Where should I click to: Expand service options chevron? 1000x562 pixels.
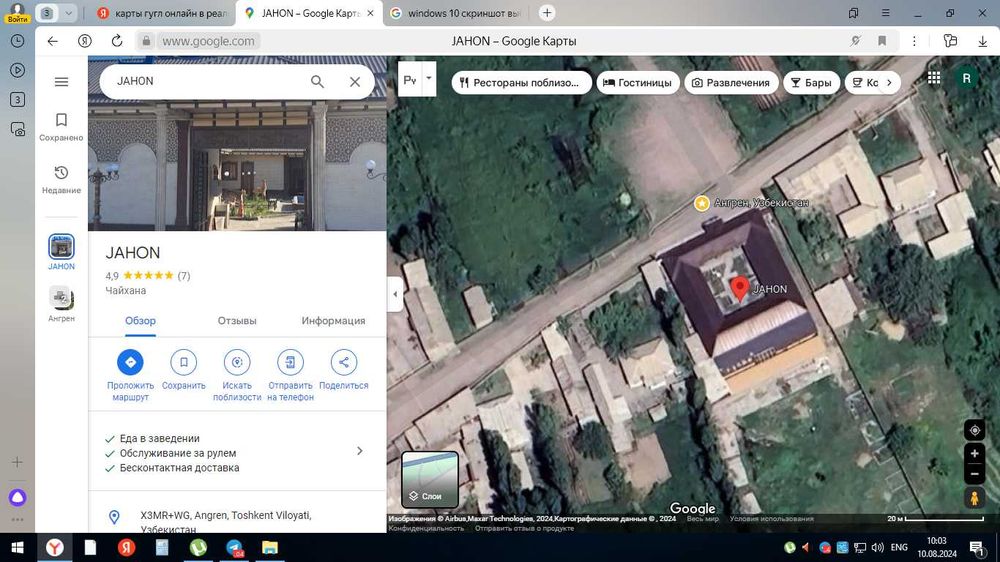[360, 451]
